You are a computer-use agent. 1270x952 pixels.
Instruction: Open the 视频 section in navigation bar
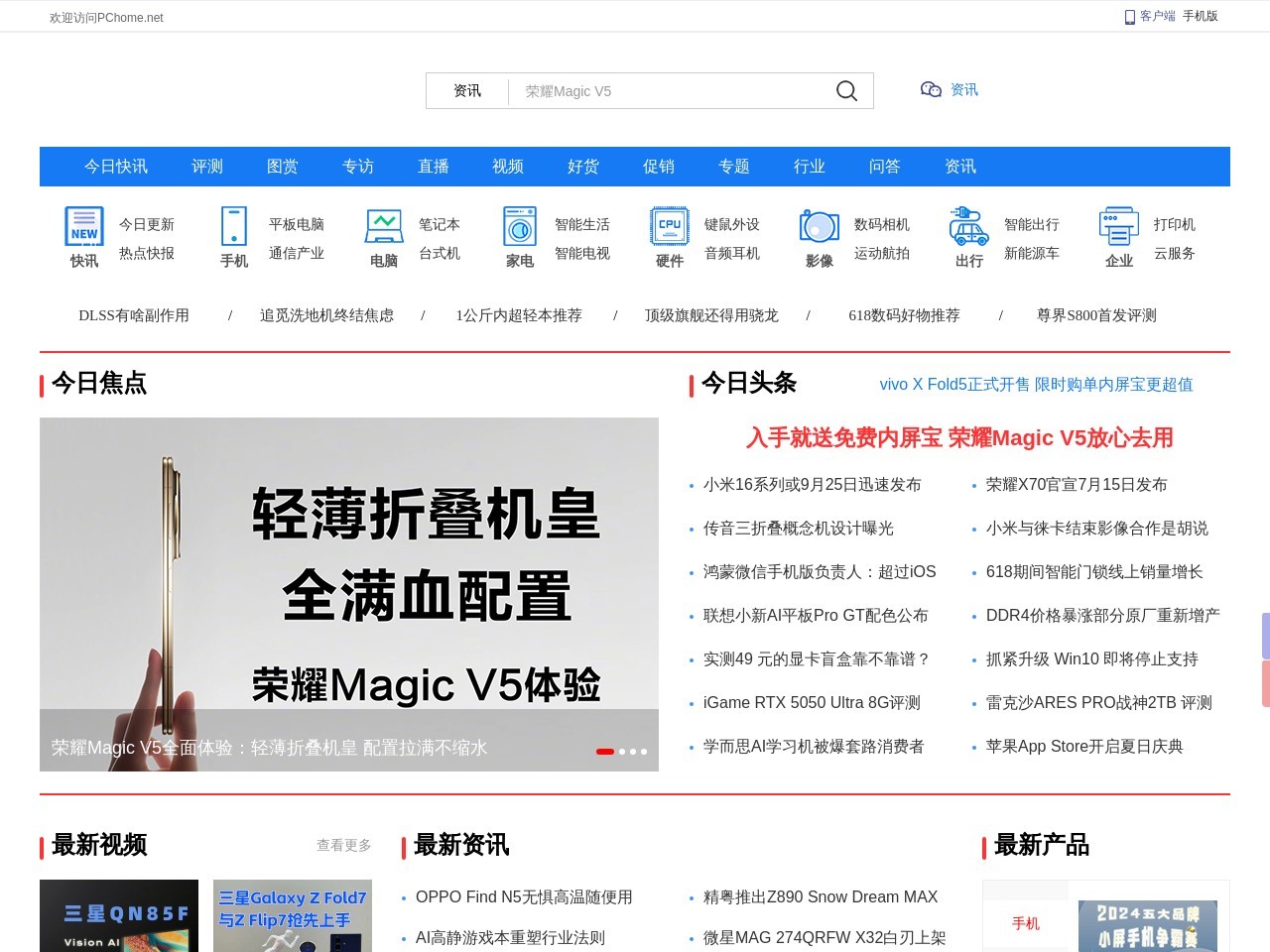(x=507, y=167)
